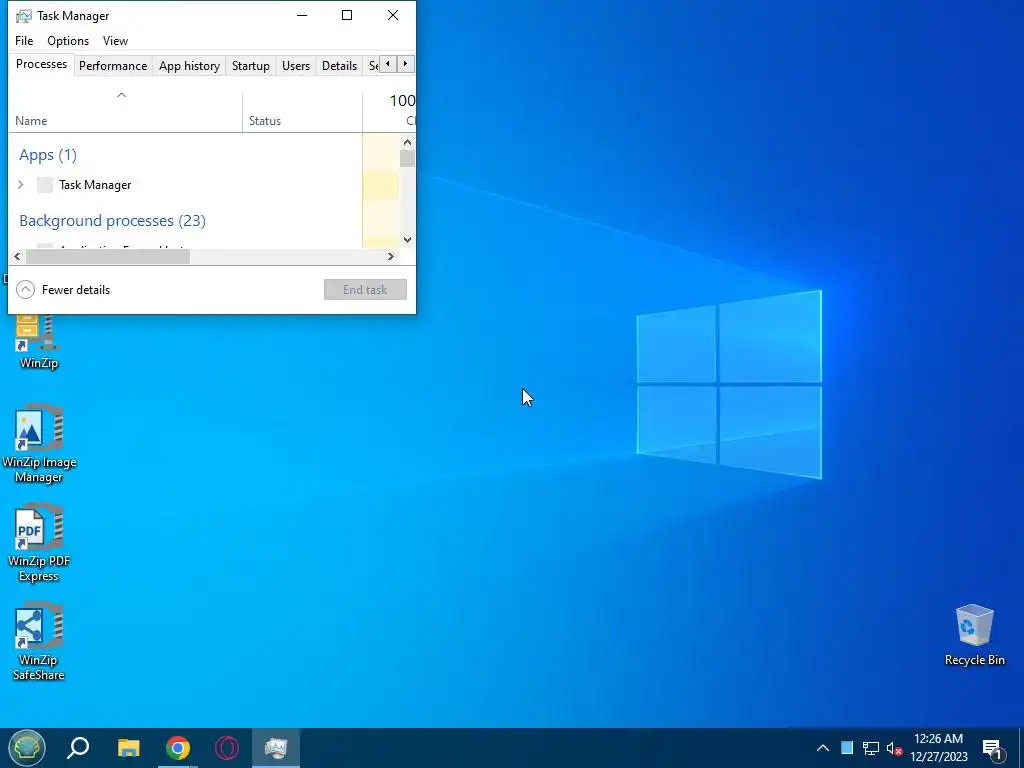Open File Explorer from taskbar

(x=129, y=748)
